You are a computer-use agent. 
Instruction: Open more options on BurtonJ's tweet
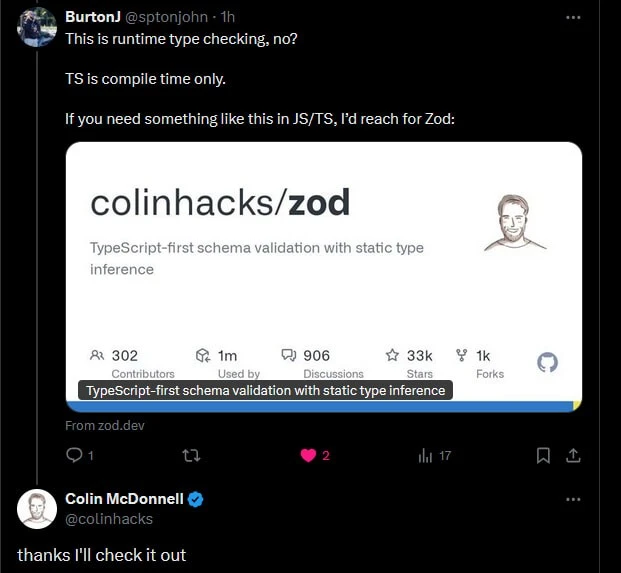572,17
